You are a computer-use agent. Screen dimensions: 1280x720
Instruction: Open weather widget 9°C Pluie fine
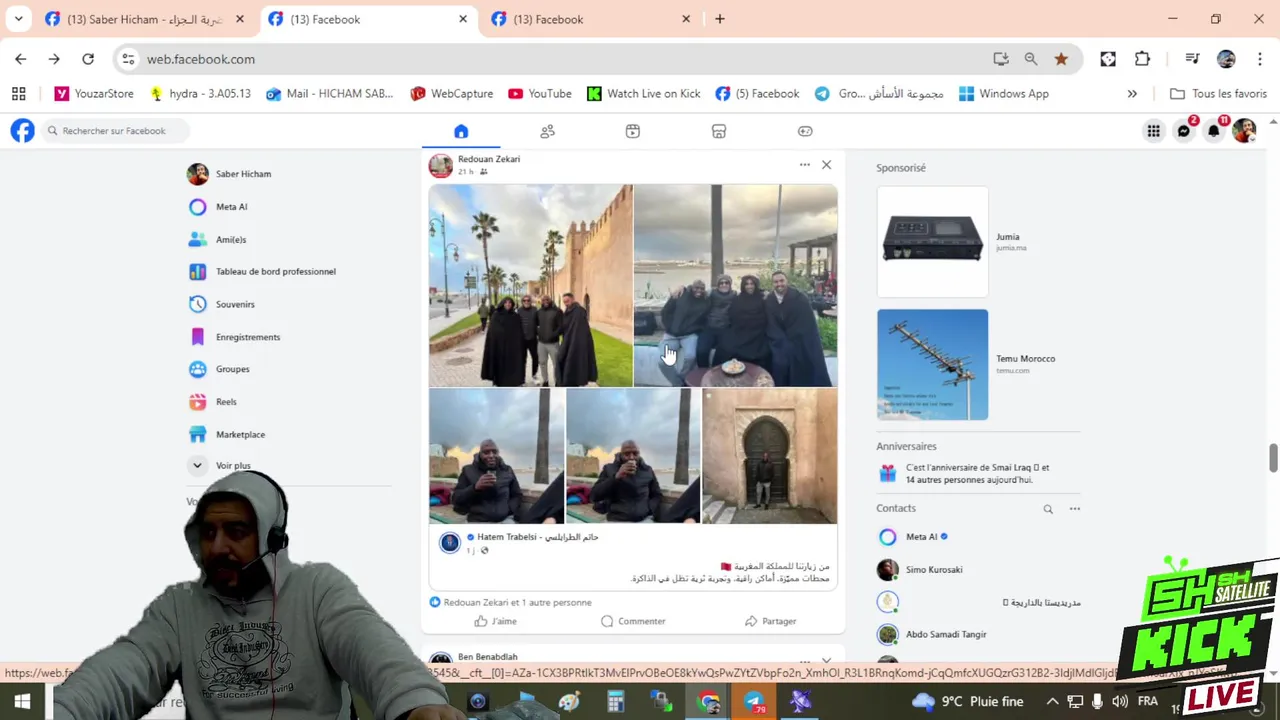pos(968,702)
